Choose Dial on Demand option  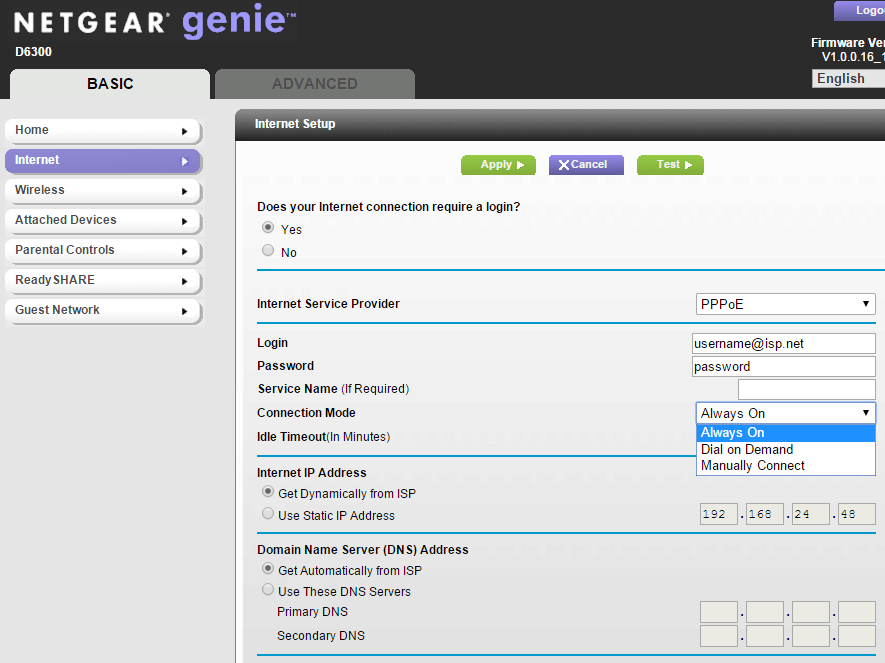tap(786, 450)
